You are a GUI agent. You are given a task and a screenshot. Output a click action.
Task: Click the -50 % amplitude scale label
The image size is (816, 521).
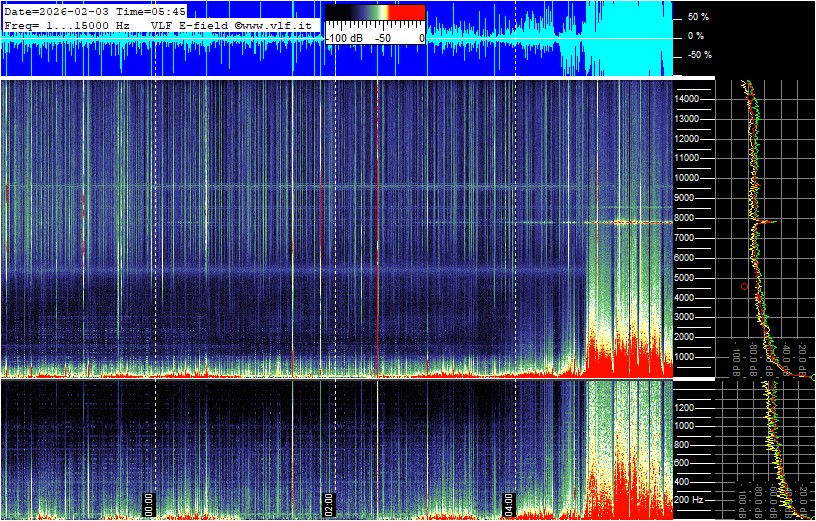697,55
